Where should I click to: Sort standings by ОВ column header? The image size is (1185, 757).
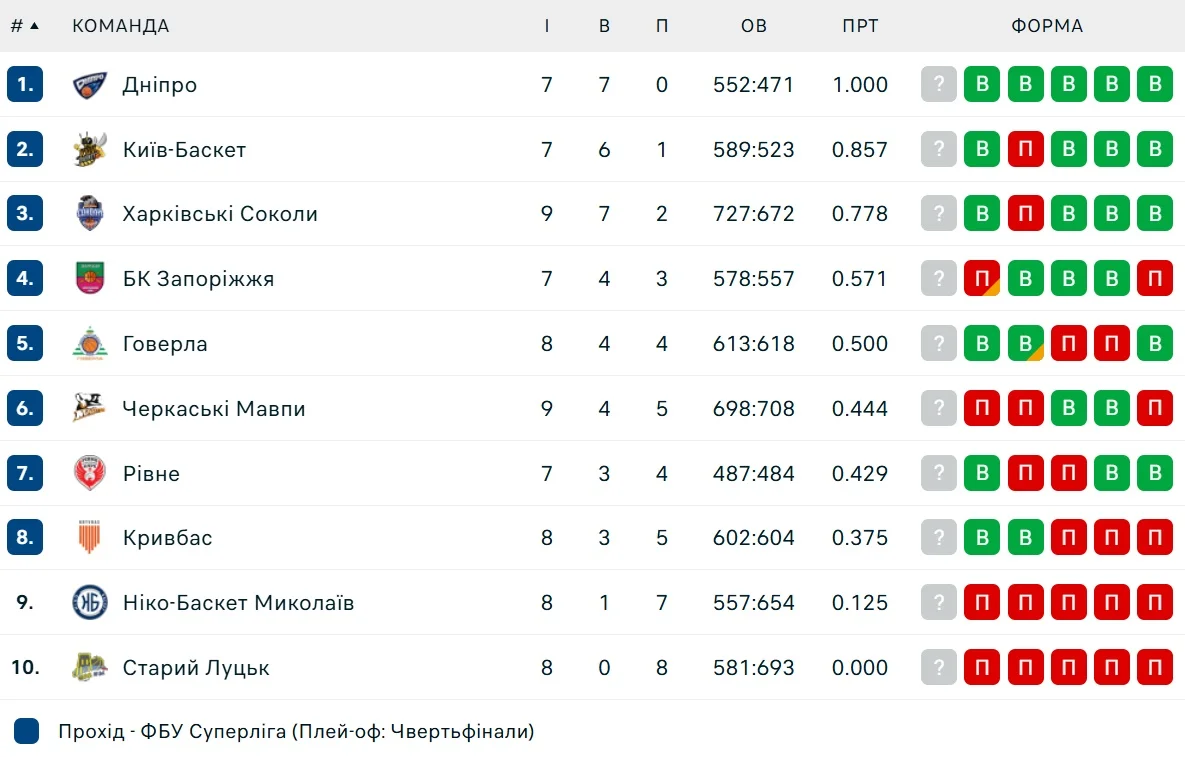point(754,26)
